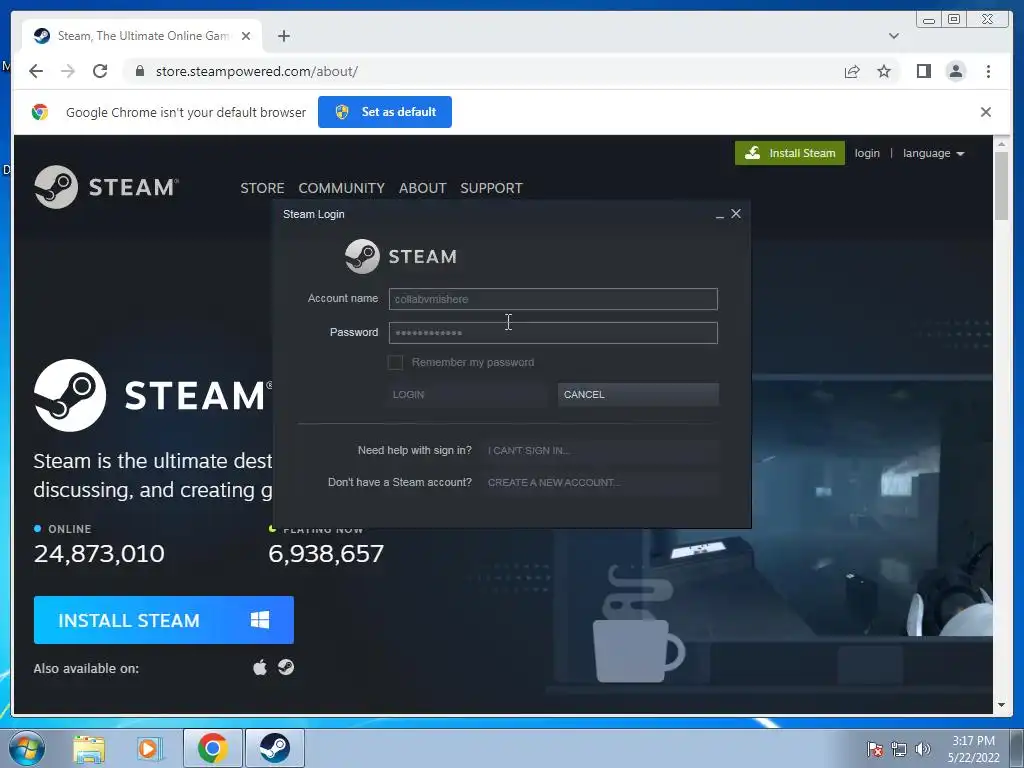Image resolution: width=1024 pixels, height=768 pixels.
Task: Click the green Install Steam button
Action: tap(790, 153)
